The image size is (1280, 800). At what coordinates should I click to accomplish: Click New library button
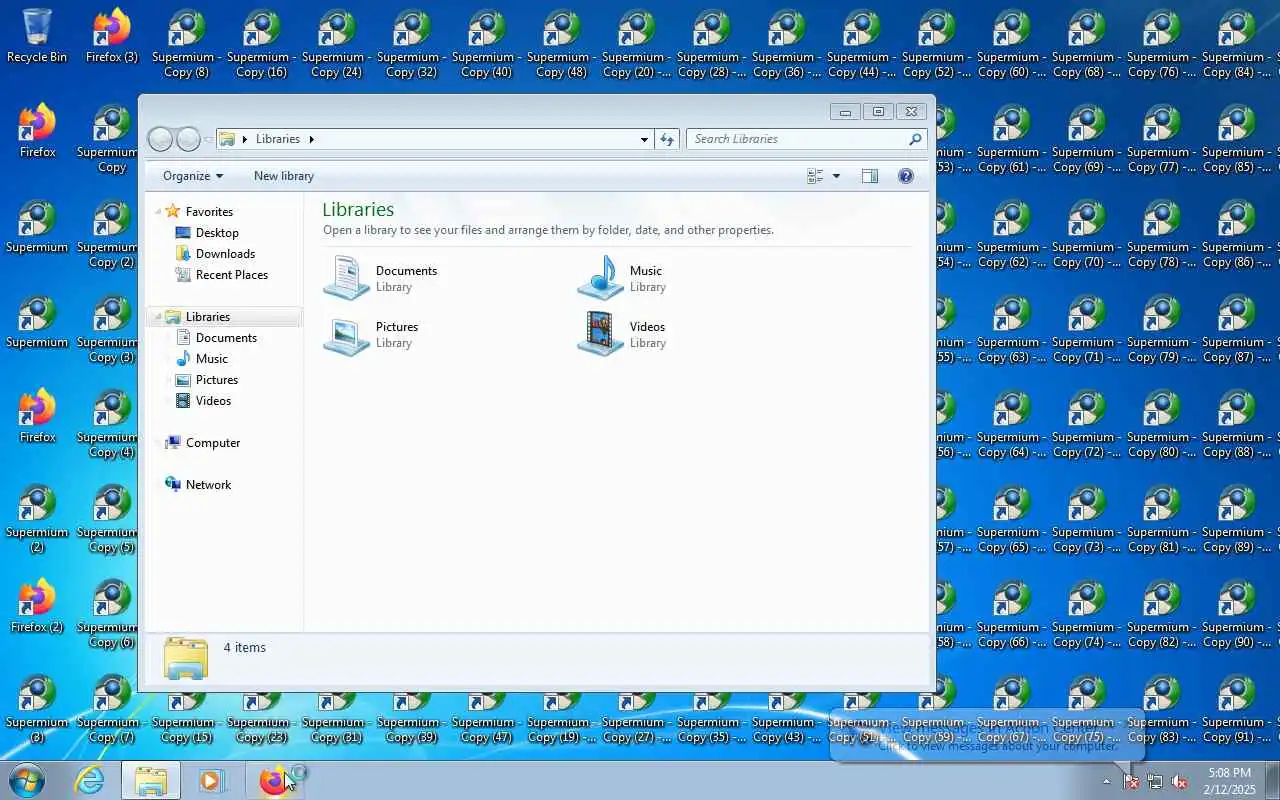tap(284, 176)
